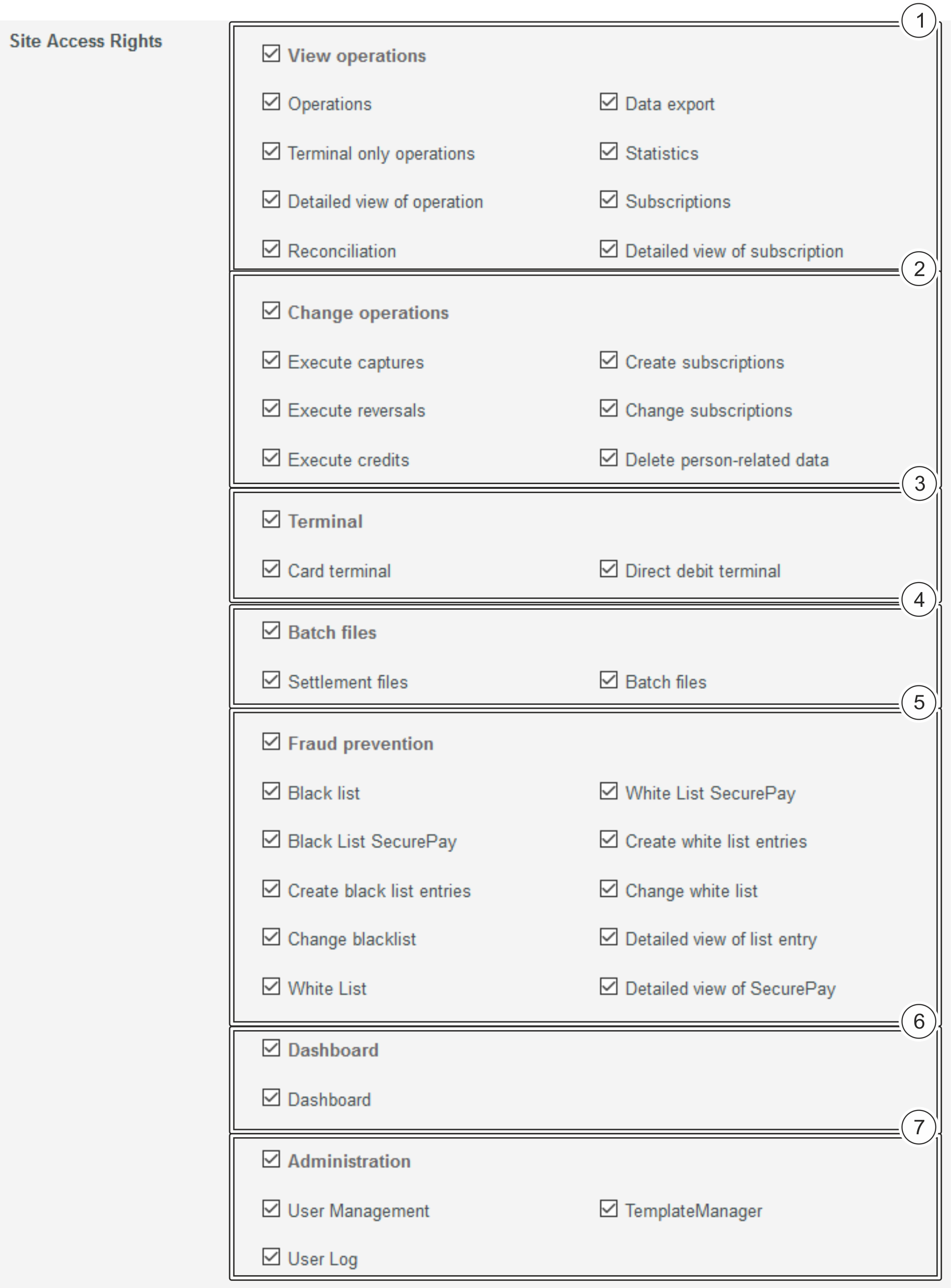Uncheck the User Log checkbox

pos(270,1258)
